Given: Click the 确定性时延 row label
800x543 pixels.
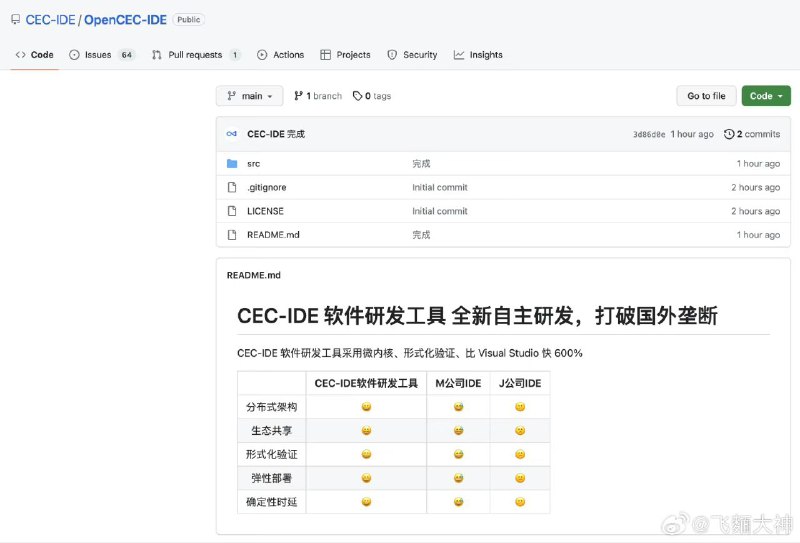Looking at the screenshot, I should coord(271,502).
